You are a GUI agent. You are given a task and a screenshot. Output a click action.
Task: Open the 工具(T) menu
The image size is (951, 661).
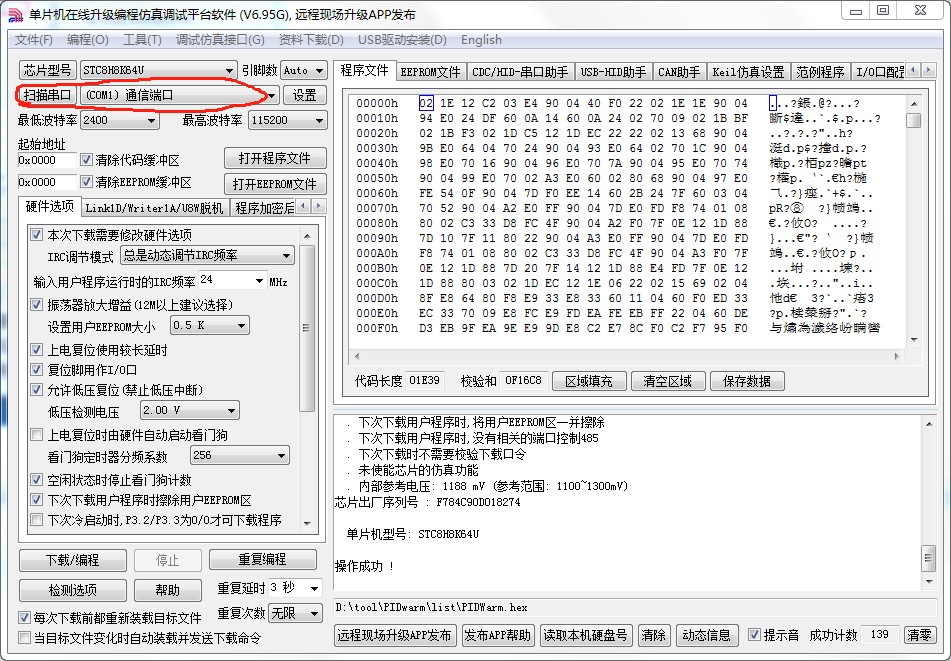pos(142,40)
